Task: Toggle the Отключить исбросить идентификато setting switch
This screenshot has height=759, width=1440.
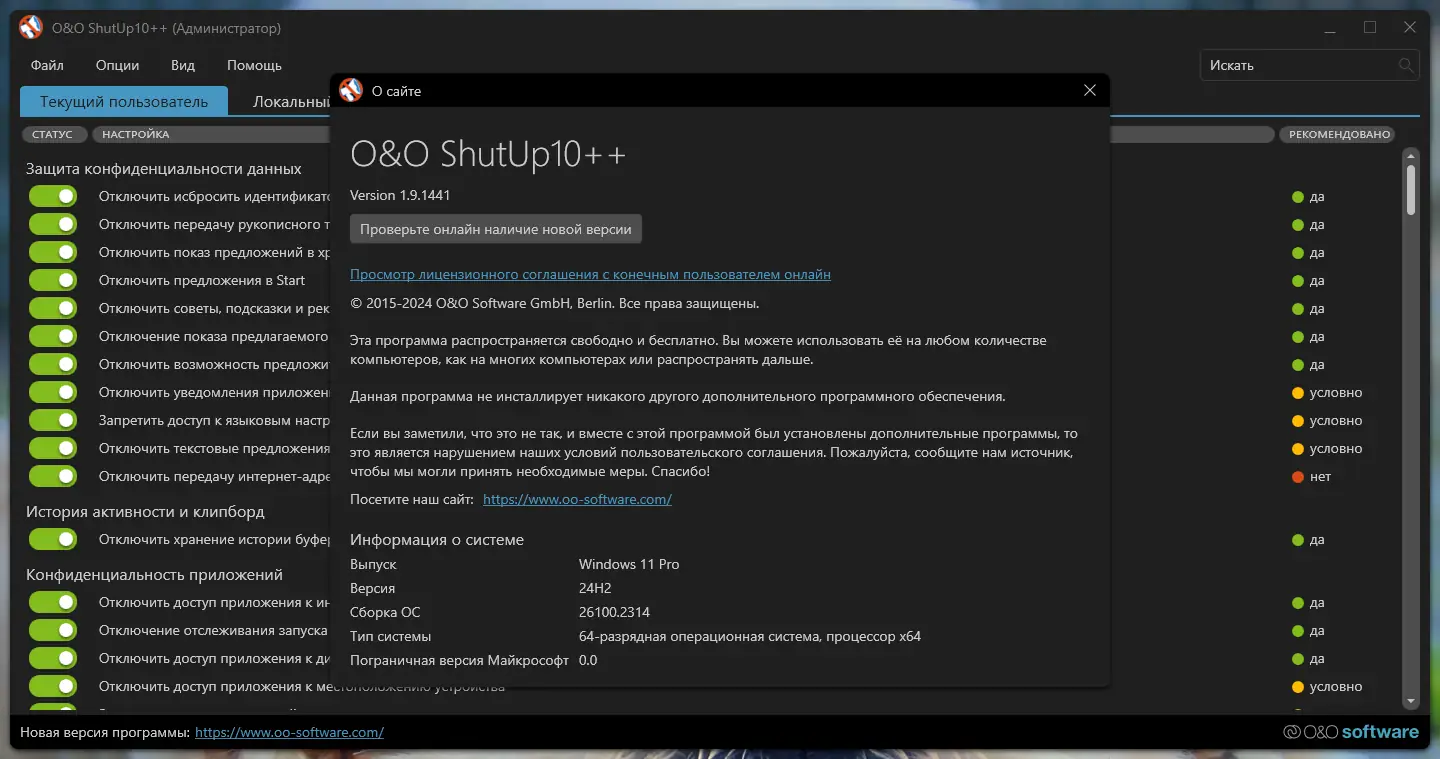Action: [x=53, y=196]
